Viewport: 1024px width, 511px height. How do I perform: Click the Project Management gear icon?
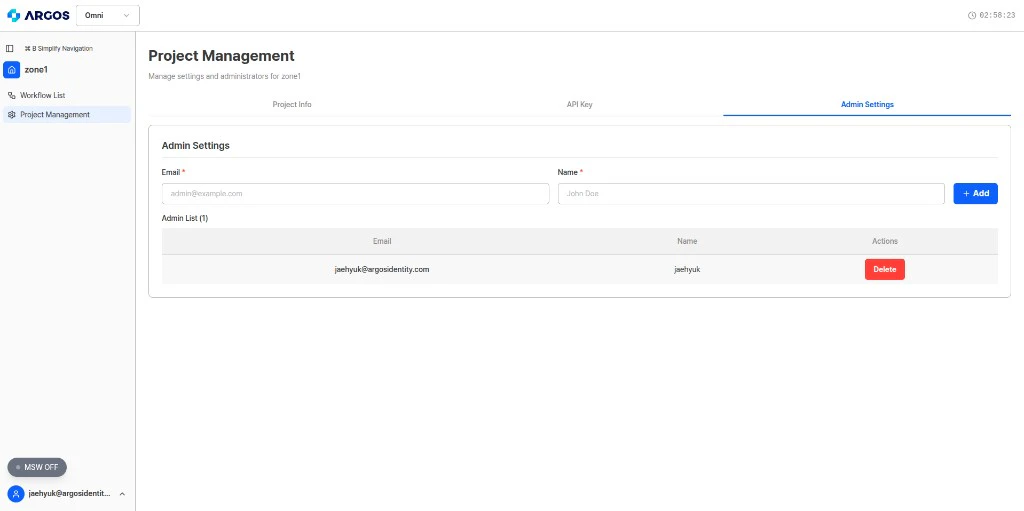[x=11, y=115]
